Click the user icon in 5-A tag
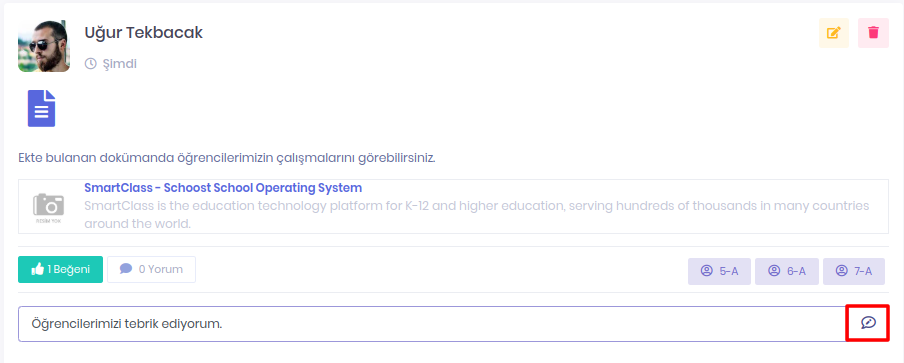904x363 pixels. (x=707, y=271)
